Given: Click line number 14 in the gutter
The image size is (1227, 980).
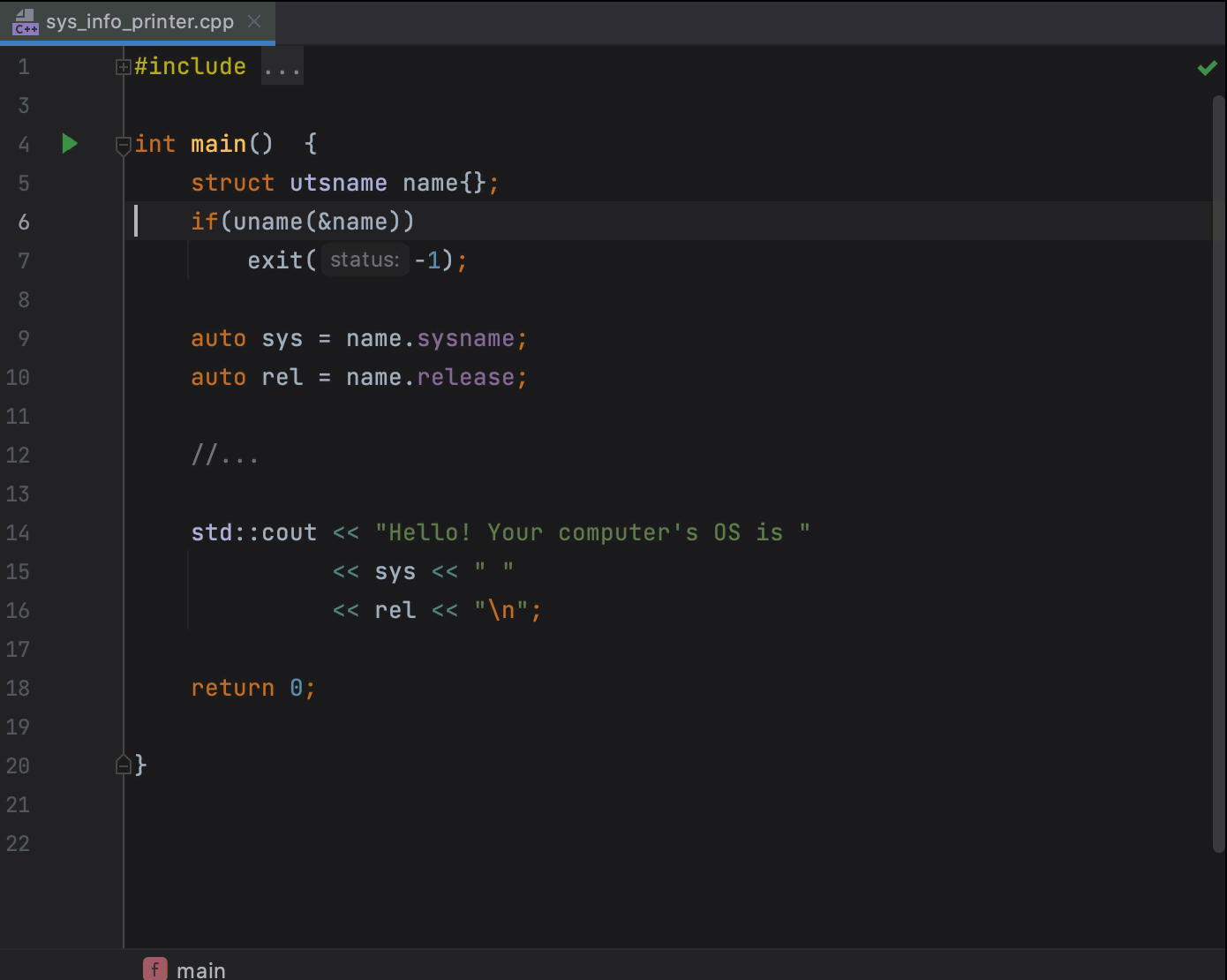Looking at the screenshot, I should point(19,532).
